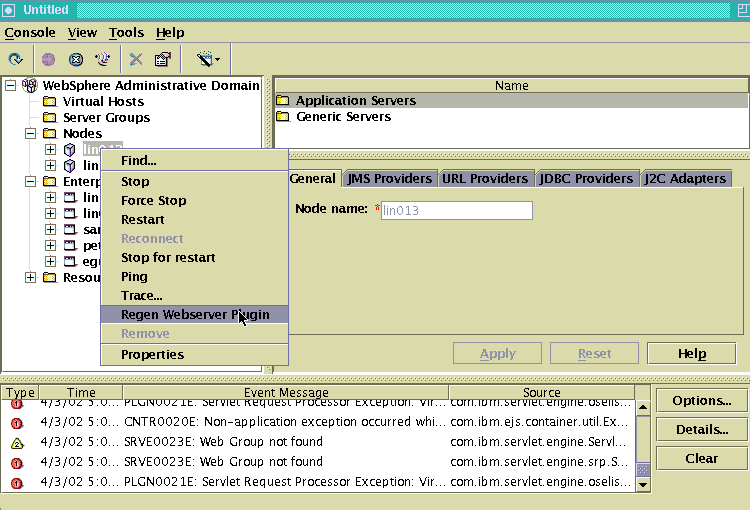The height and width of the screenshot is (510, 750).
Task: Expand the 'pe' enterprise application entry
Action: pyautogui.click(x=50, y=245)
